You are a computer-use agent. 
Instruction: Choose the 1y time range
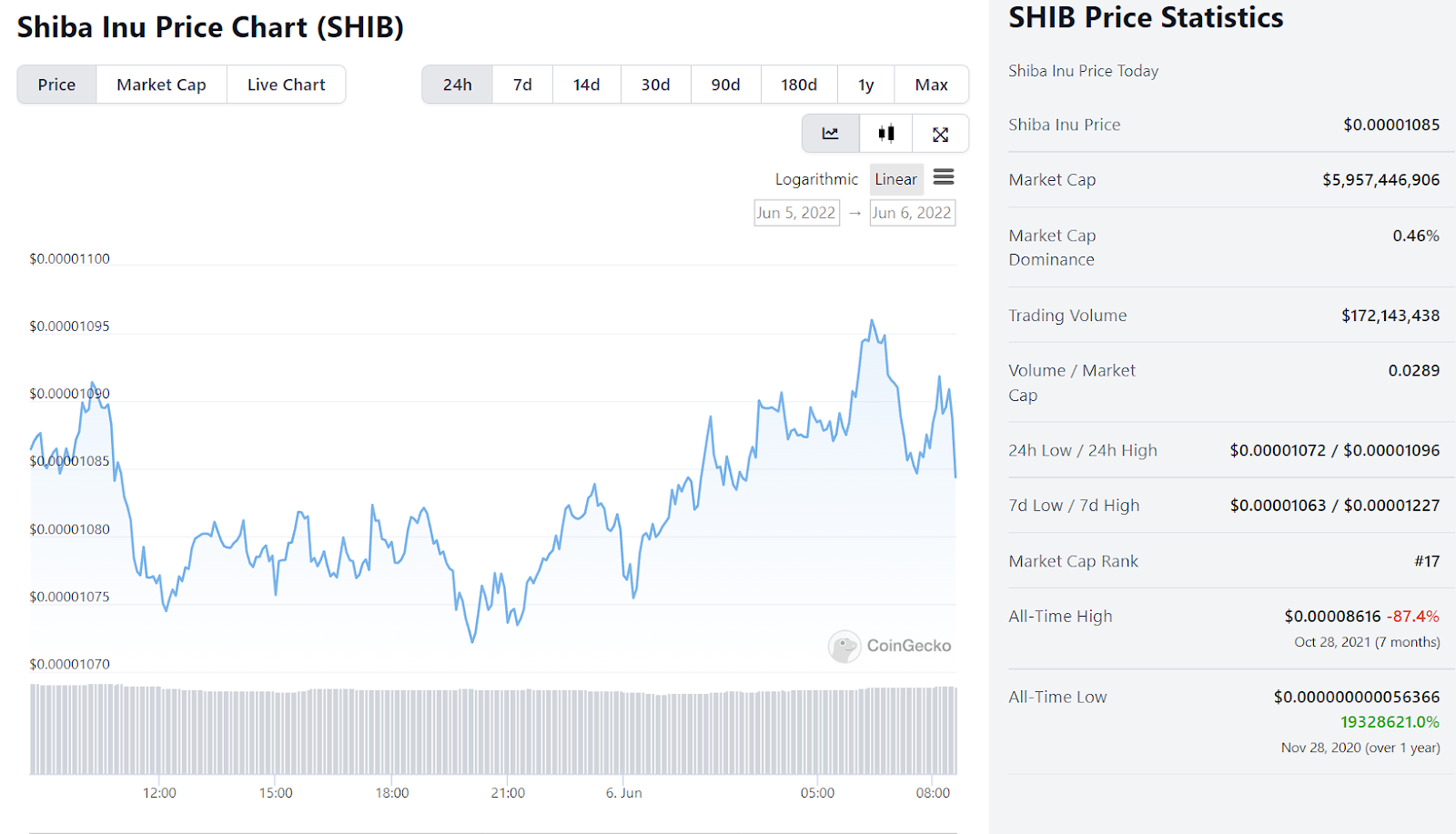pyautogui.click(x=865, y=85)
